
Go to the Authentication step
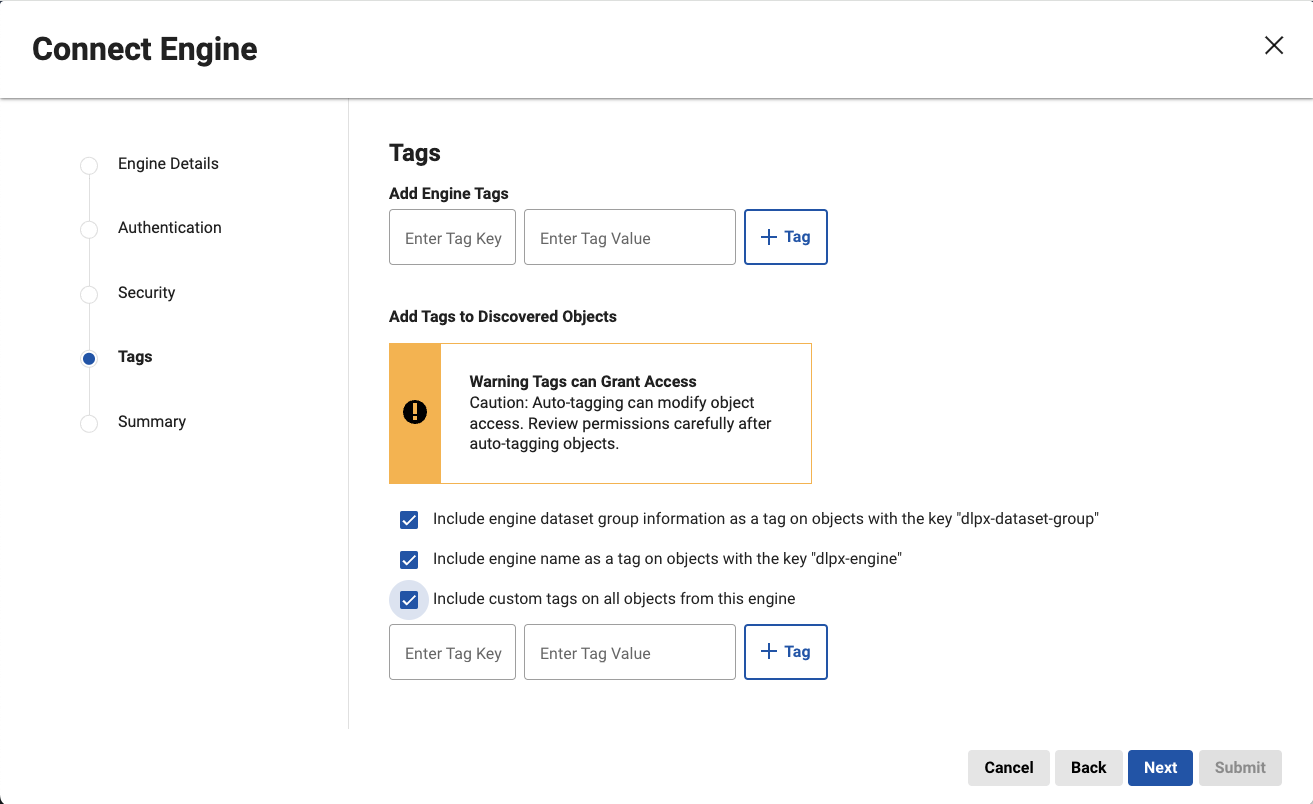[169, 228]
